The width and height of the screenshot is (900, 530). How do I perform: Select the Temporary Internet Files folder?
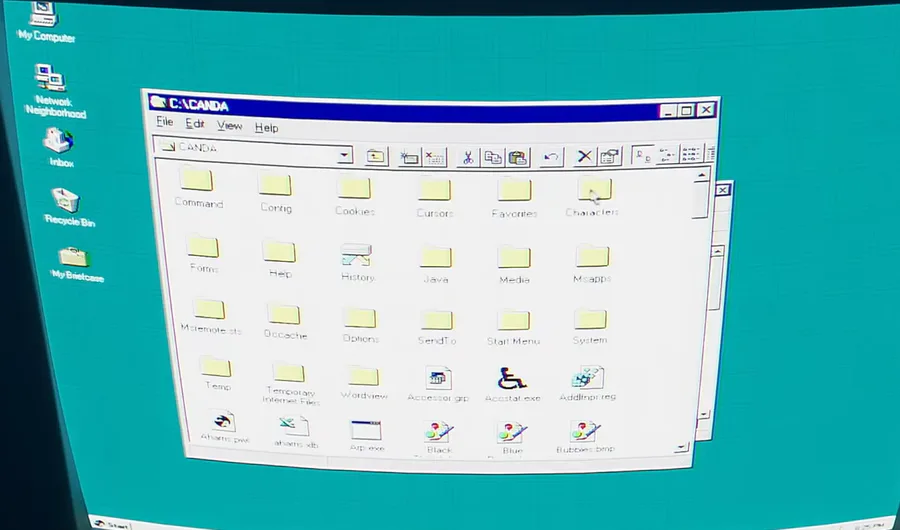[x=290, y=384]
